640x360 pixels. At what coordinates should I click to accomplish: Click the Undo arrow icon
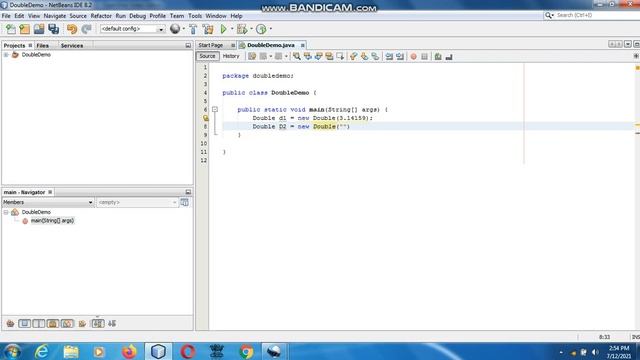pos(72,29)
